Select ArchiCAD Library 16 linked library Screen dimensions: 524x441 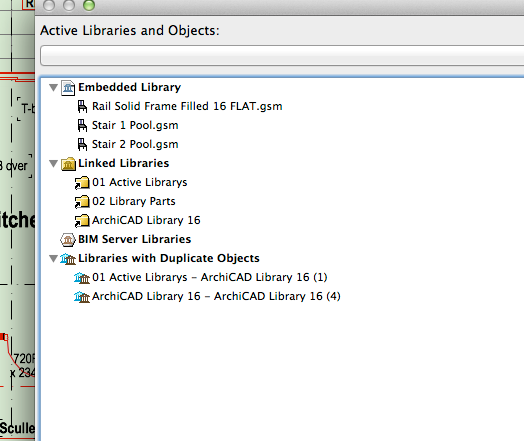pyautogui.click(x=146, y=220)
